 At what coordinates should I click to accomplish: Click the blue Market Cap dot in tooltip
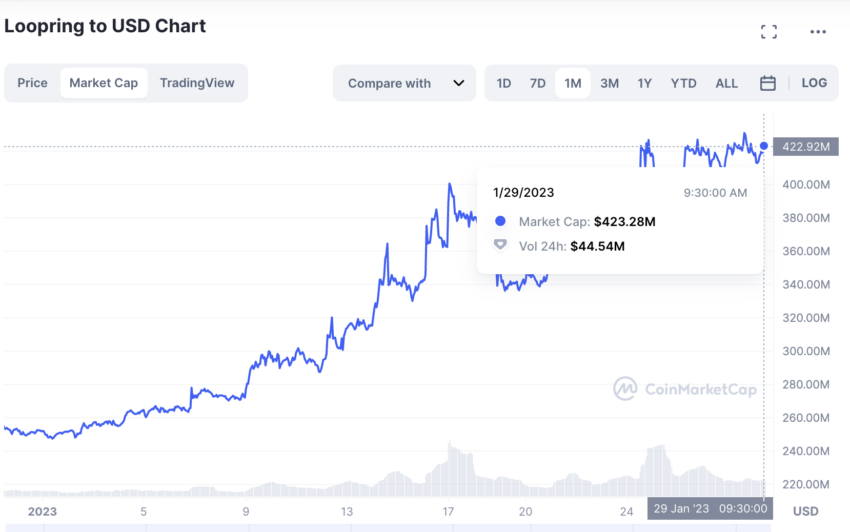(500, 221)
